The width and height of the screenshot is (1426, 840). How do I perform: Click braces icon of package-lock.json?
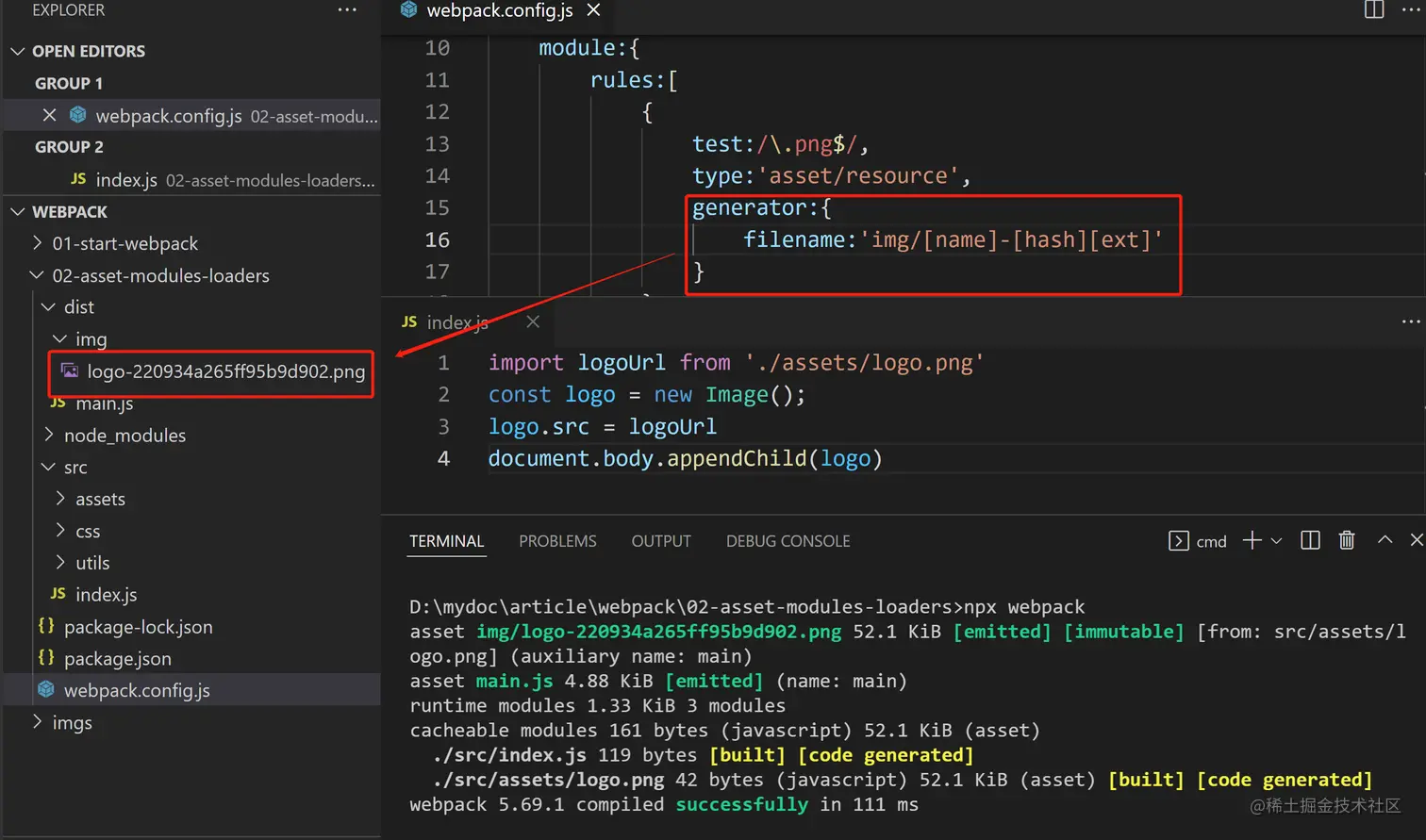[46, 626]
